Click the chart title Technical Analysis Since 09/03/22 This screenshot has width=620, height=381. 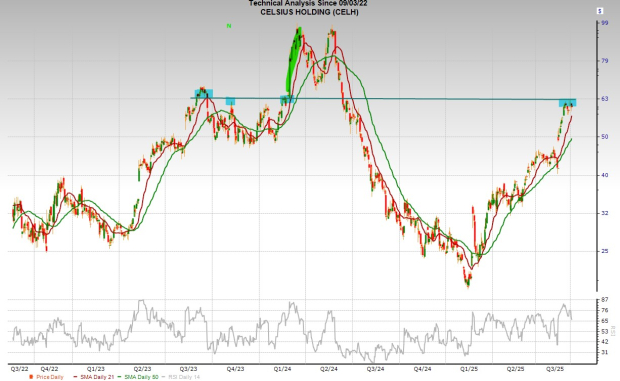coord(309,3)
